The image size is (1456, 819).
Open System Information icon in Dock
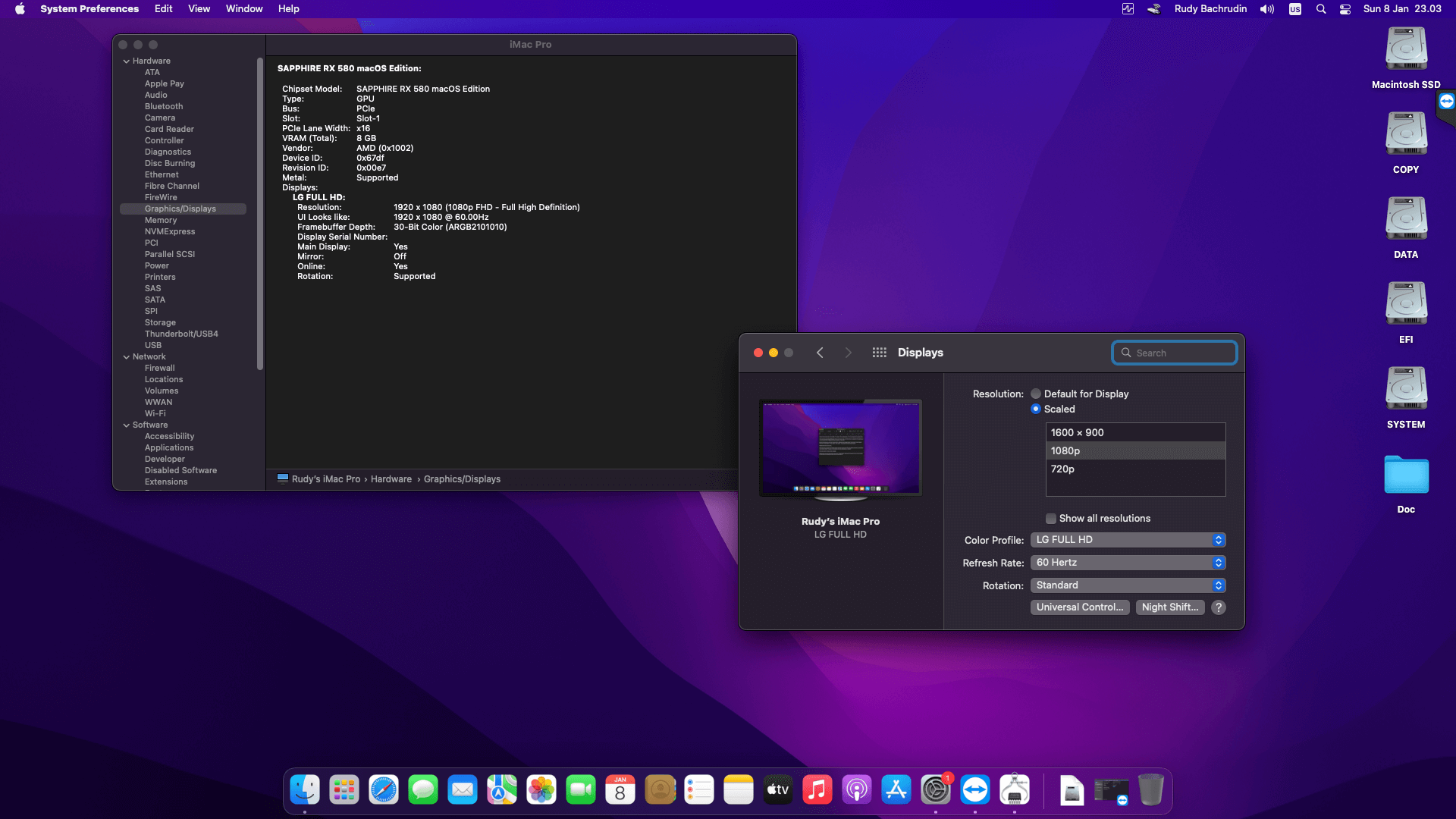click(x=1015, y=790)
